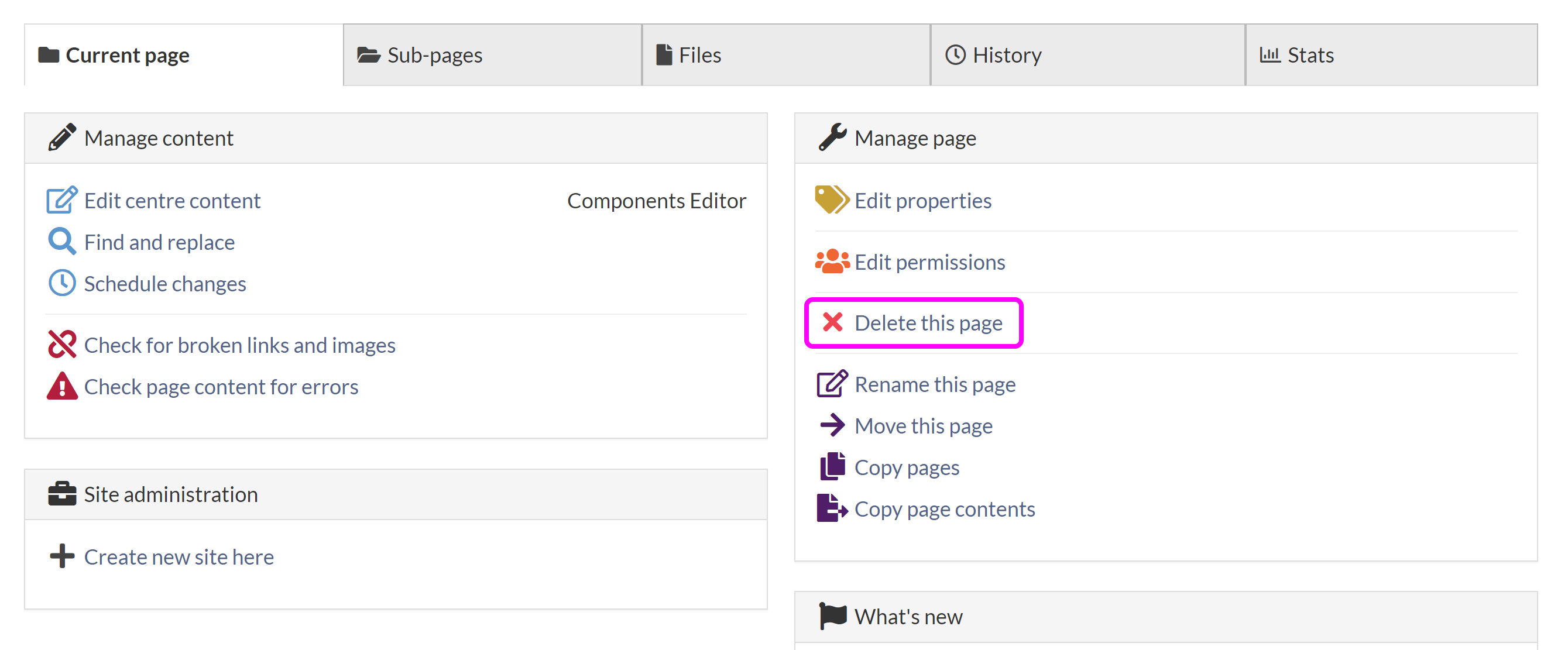Switch to the Sub-pages tab
This screenshot has width=1568, height=650.
coord(435,56)
